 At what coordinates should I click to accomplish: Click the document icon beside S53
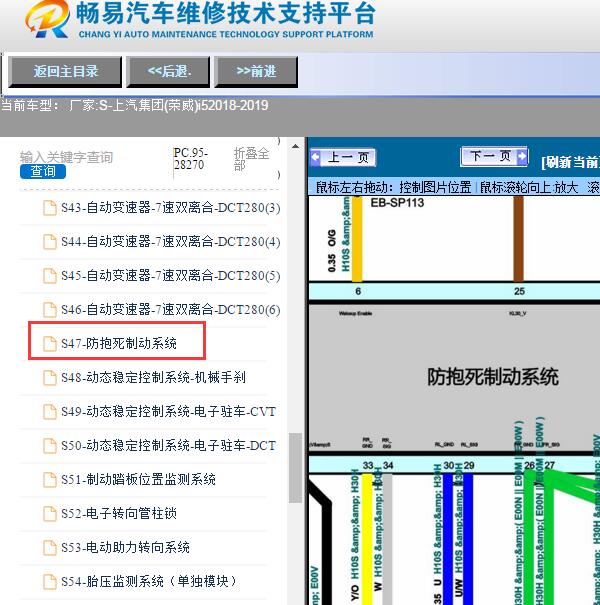pyautogui.click(x=49, y=548)
